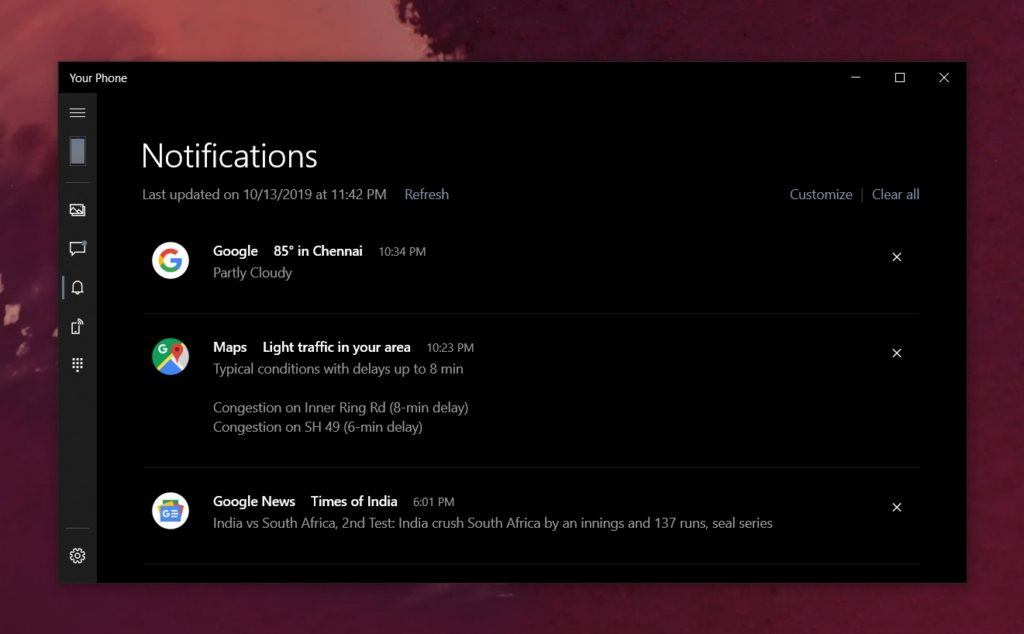The image size is (1024, 634).
Task: Dismiss the Maps light traffic notification
Action: [x=896, y=353]
